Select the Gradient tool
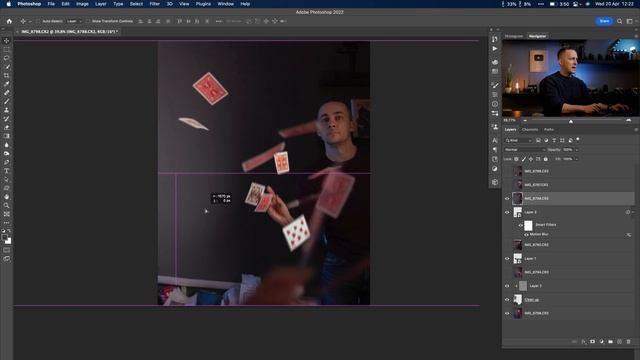Screen dimensions: 640x360 tap(7, 136)
